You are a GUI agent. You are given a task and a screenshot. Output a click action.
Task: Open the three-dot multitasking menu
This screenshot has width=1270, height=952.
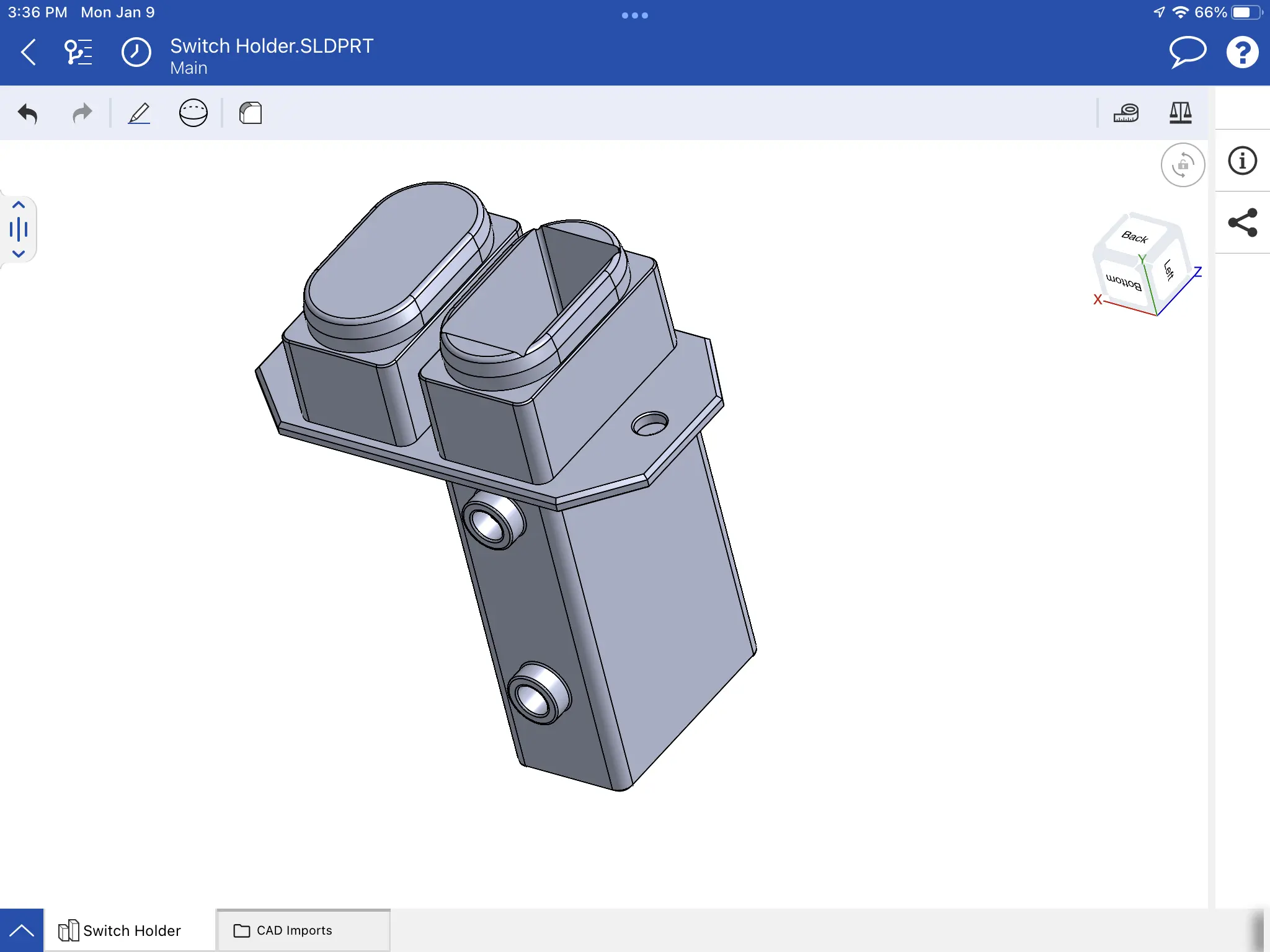635,15
